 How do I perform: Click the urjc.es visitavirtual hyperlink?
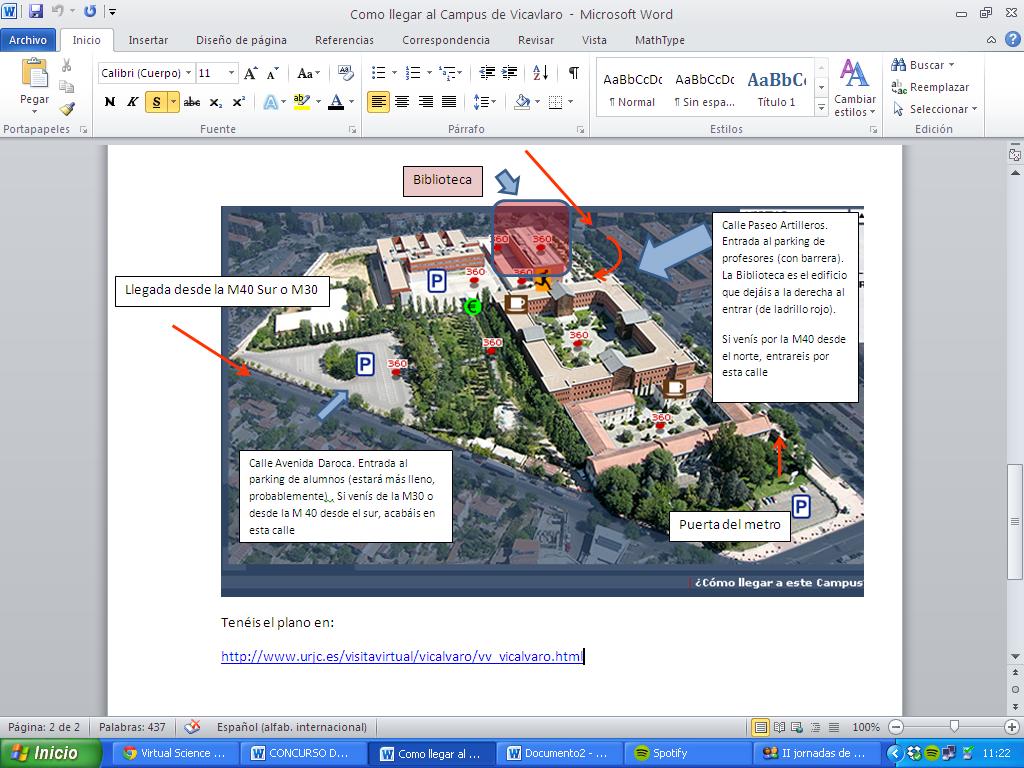click(x=401, y=657)
